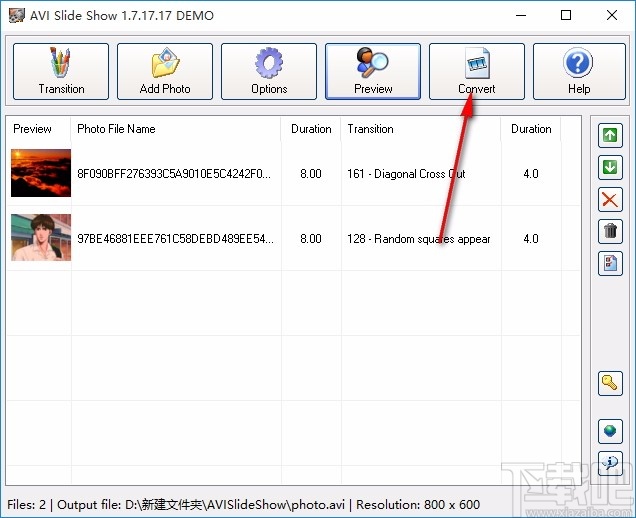Click the Duration header right of Transition
The image size is (636, 518).
click(531, 129)
